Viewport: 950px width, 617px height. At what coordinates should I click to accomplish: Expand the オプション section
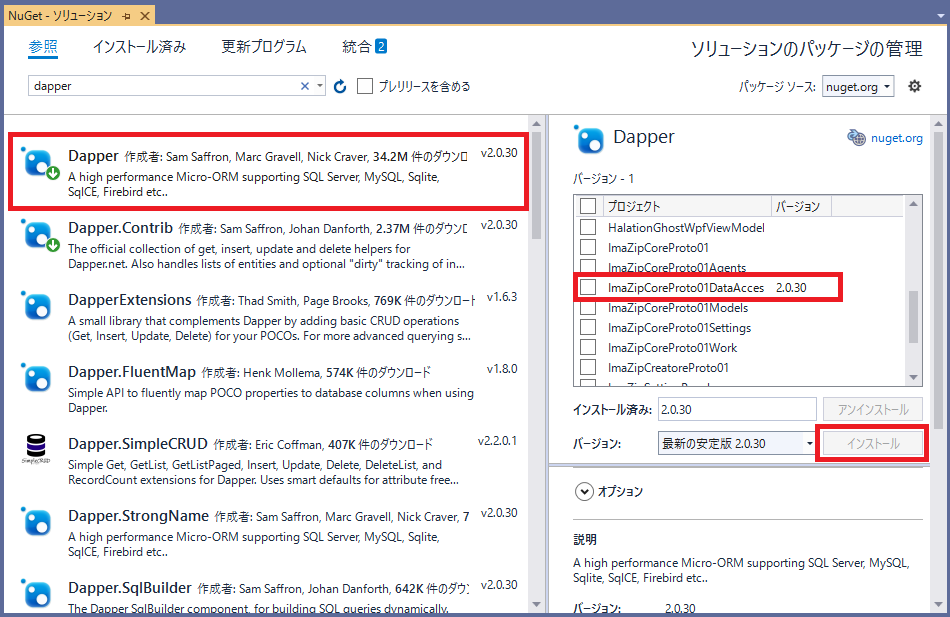(x=583, y=492)
